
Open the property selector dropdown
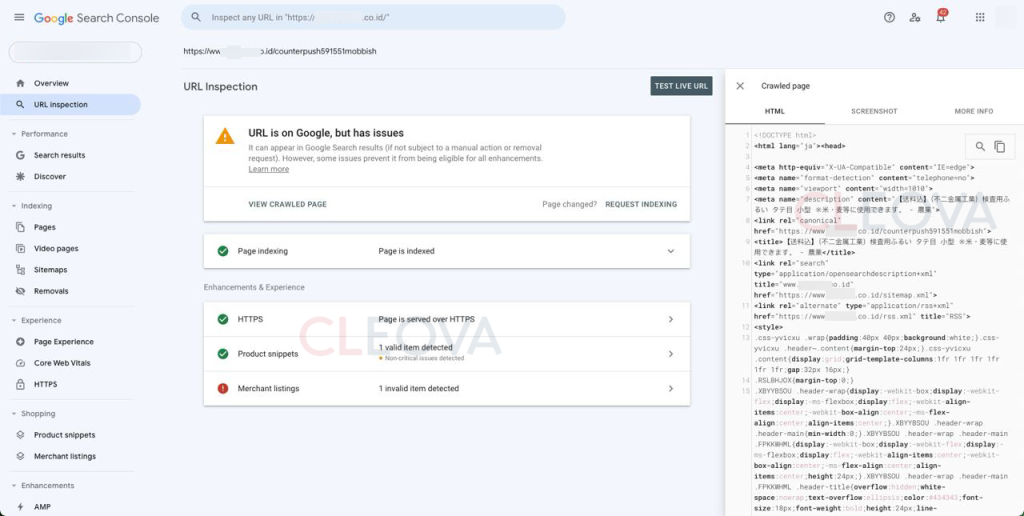(x=75, y=52)
